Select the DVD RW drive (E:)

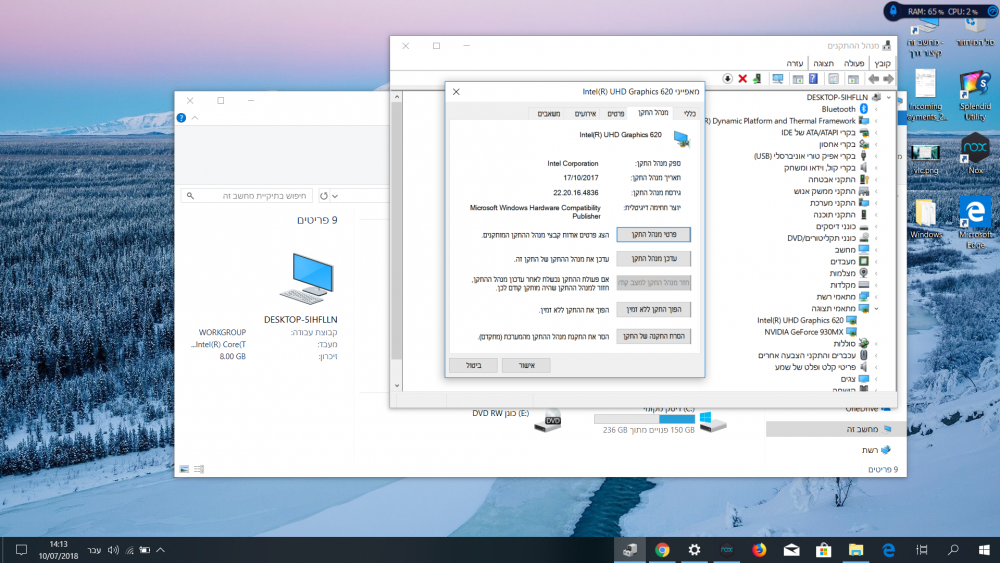(x=516, y=419)
